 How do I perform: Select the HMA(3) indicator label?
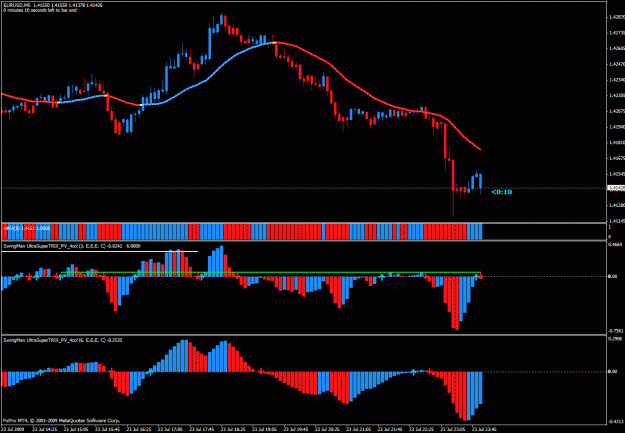click(x=27, y=228)
